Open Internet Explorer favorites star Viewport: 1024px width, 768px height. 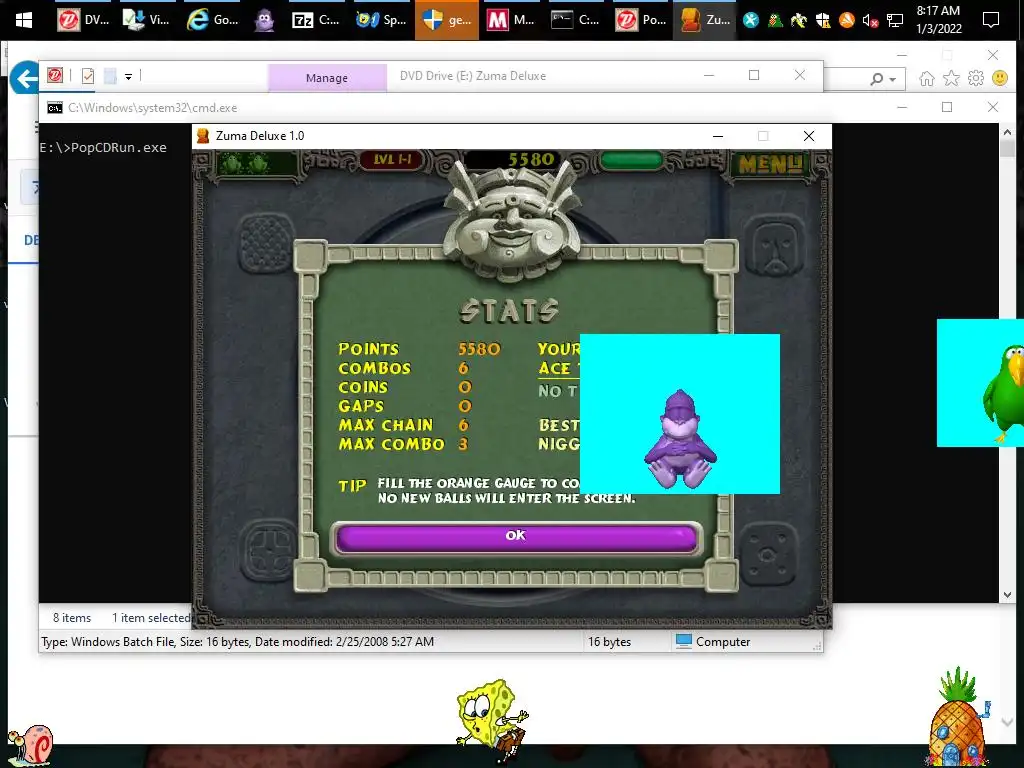[952, 79]
